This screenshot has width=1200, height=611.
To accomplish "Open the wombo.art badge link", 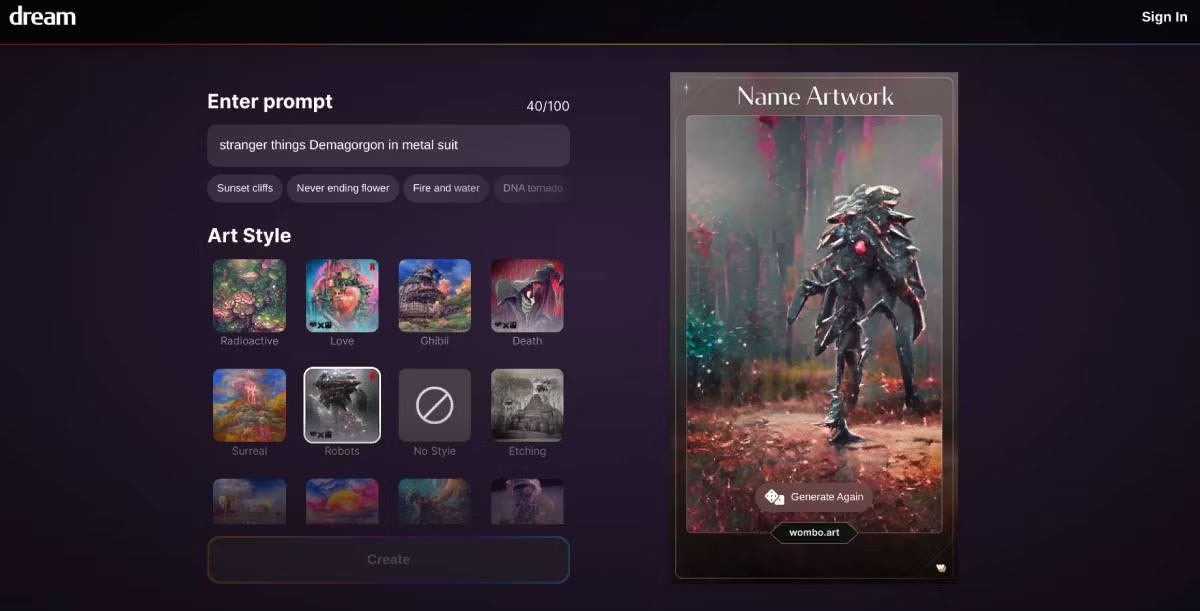I will click(814, 533).
